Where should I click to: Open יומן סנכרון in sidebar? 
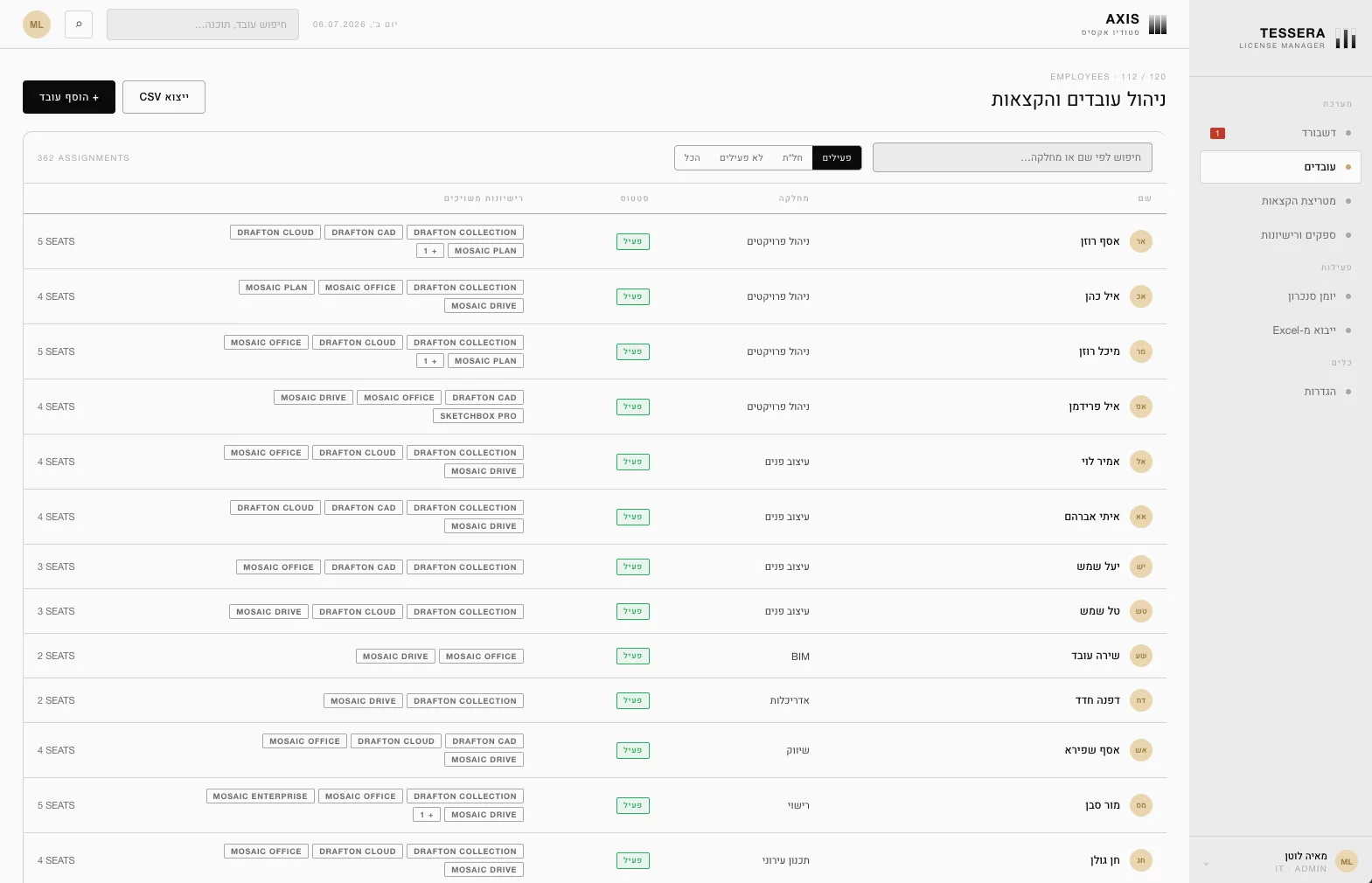coord(1280,296)
